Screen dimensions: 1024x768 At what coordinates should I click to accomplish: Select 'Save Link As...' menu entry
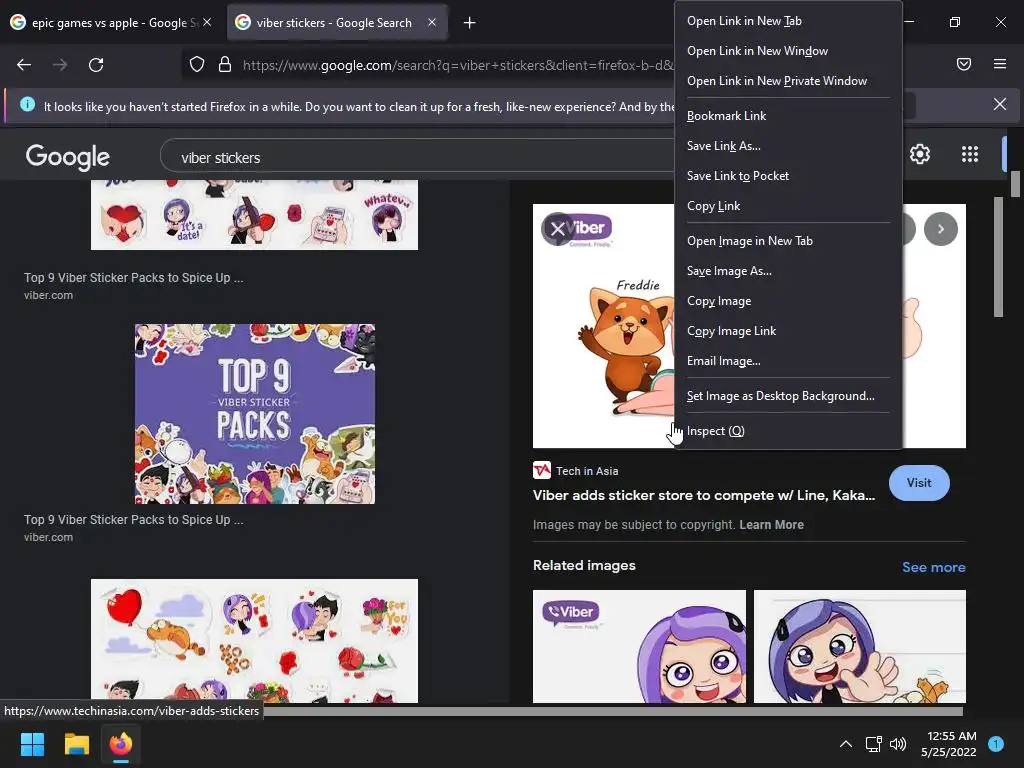pos(788,146)
